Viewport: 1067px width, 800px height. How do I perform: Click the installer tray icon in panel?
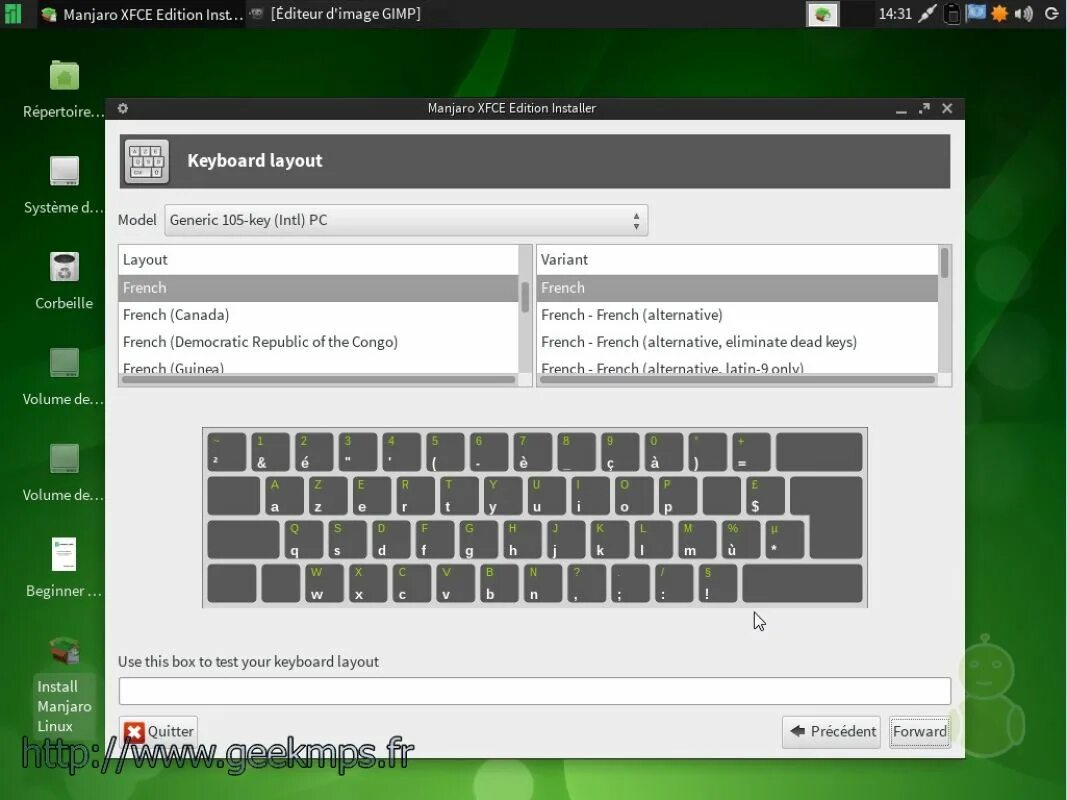pos(823,14)
